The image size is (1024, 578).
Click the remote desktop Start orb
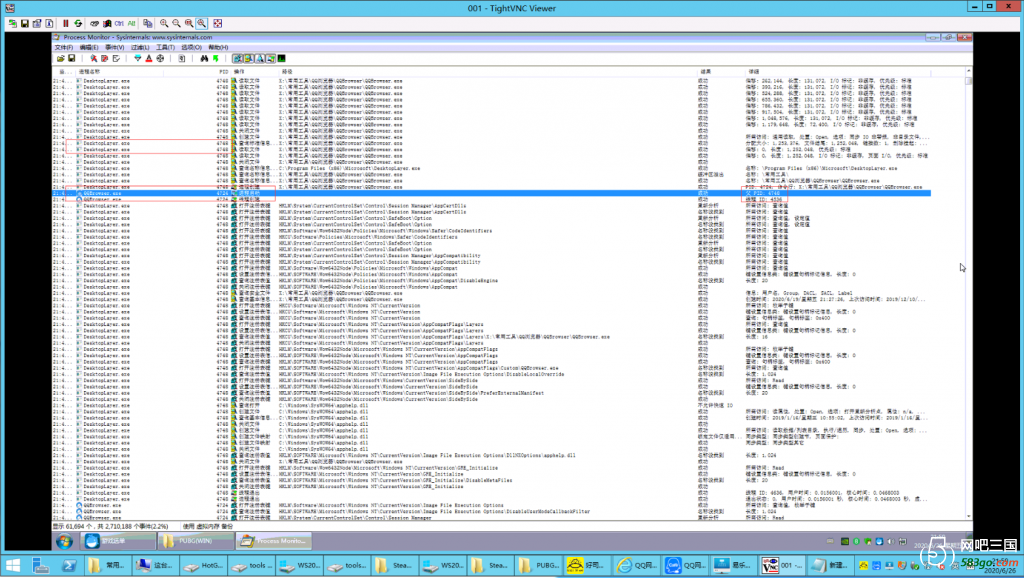(x=64, y=541)
